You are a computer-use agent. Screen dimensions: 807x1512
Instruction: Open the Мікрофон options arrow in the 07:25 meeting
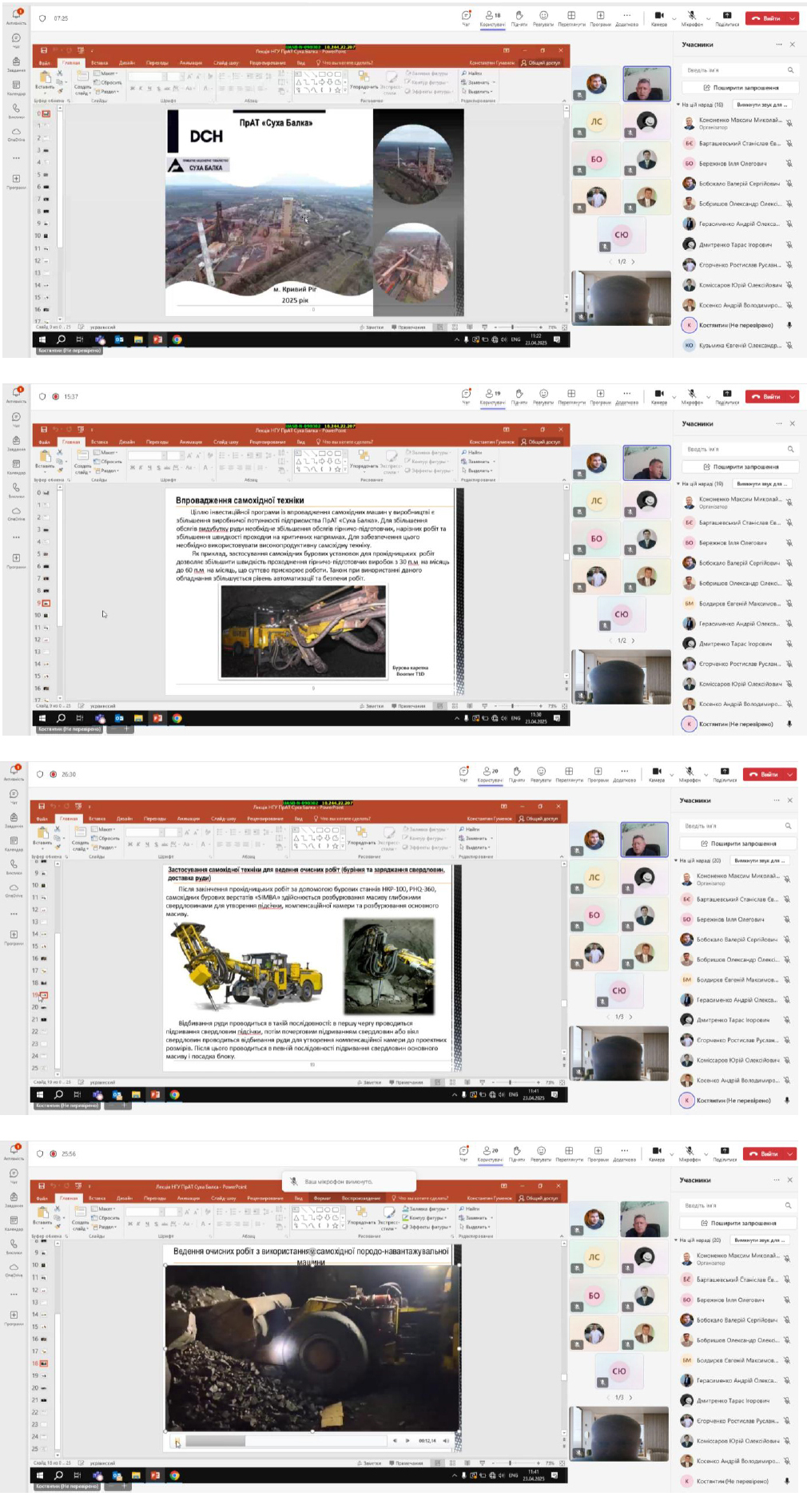coord(709,18)
